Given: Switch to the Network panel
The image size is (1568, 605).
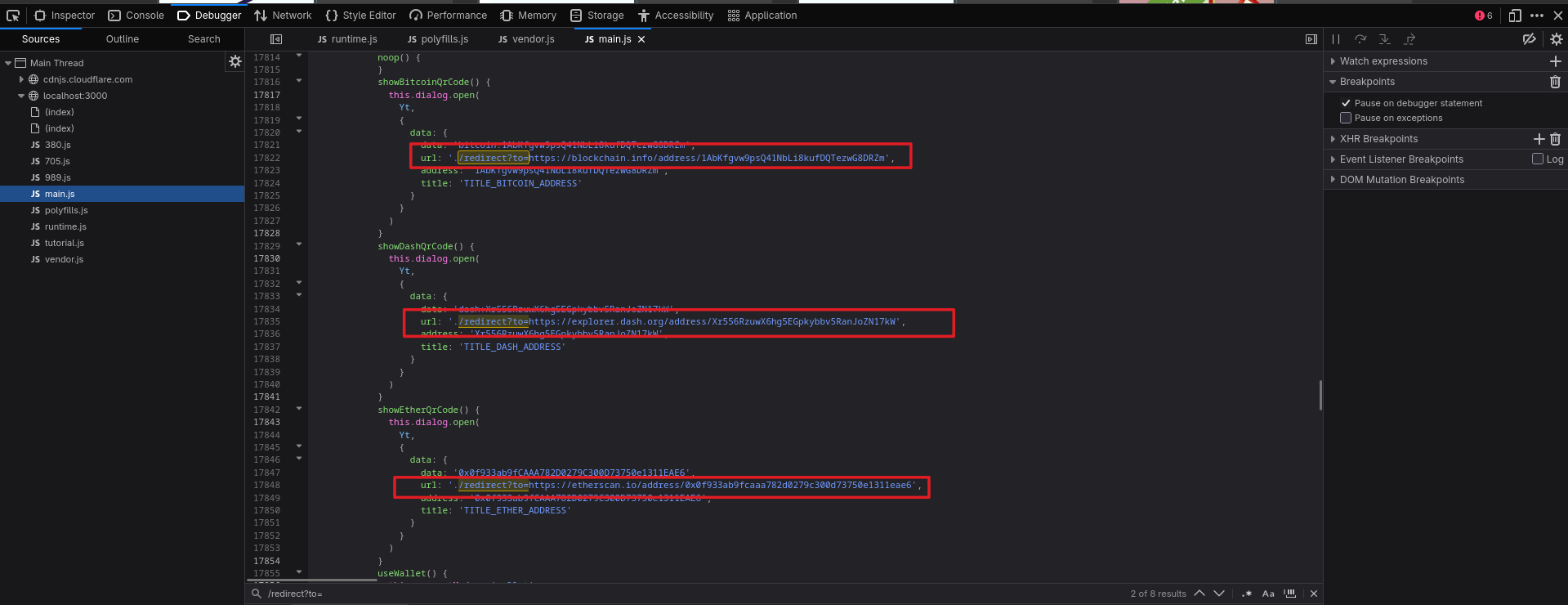Looking at the screenshot, I should tap(283, 16).
